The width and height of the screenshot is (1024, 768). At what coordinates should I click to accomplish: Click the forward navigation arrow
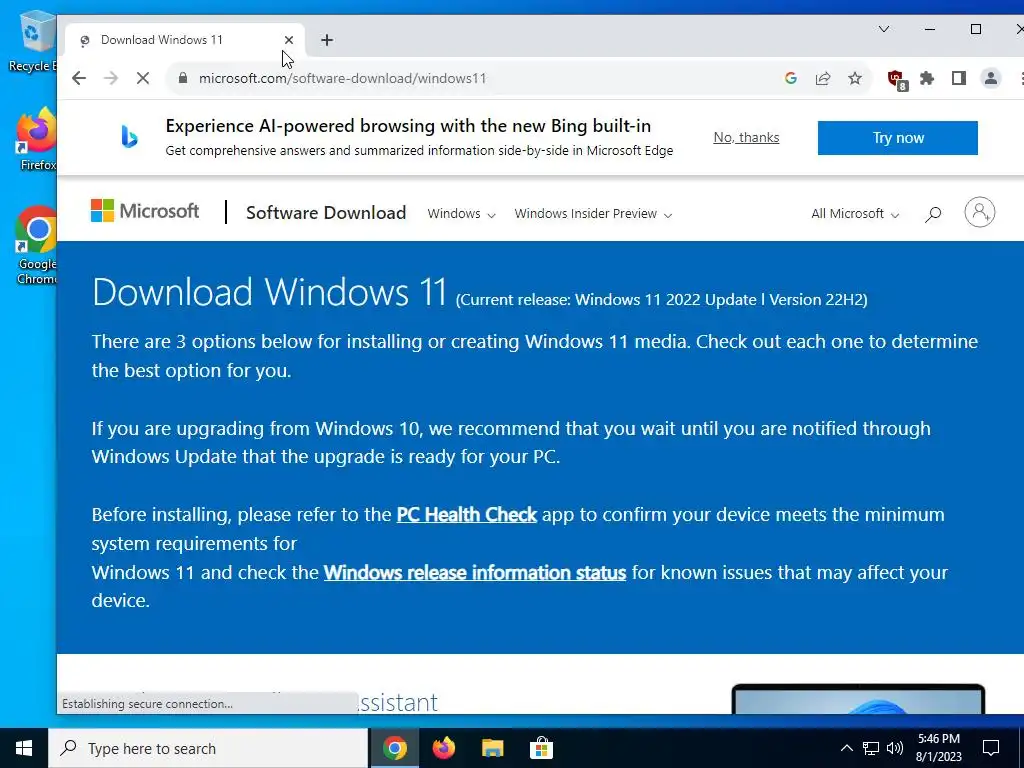111,78
